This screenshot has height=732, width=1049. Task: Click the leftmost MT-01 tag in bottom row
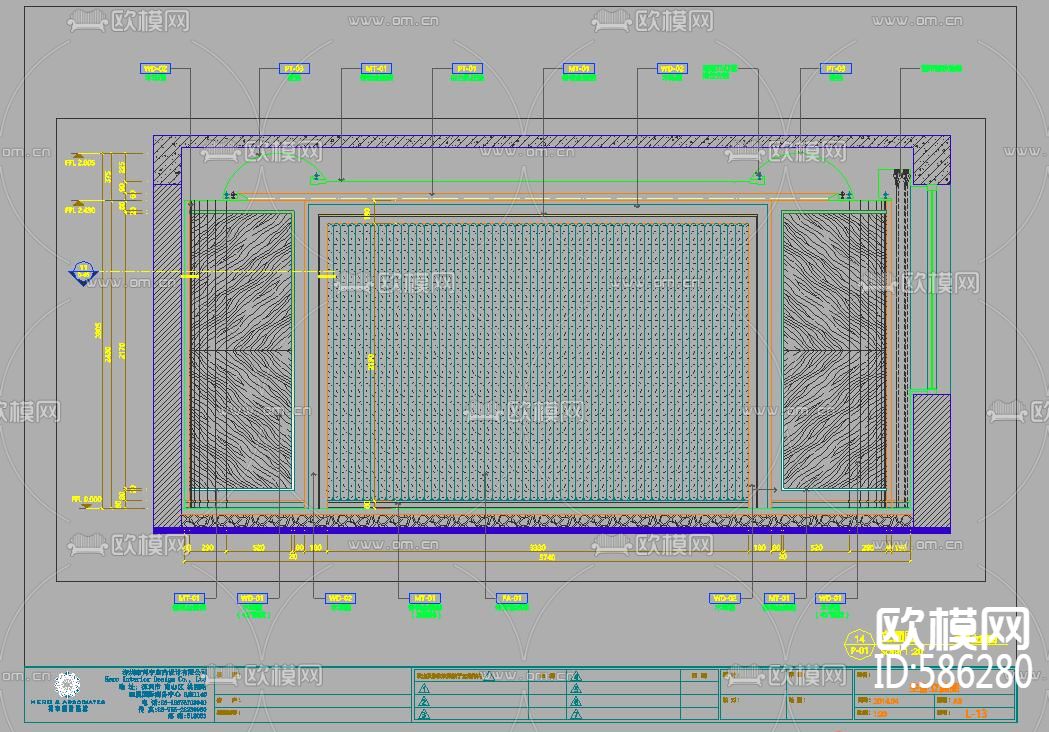tap(189, 598)
